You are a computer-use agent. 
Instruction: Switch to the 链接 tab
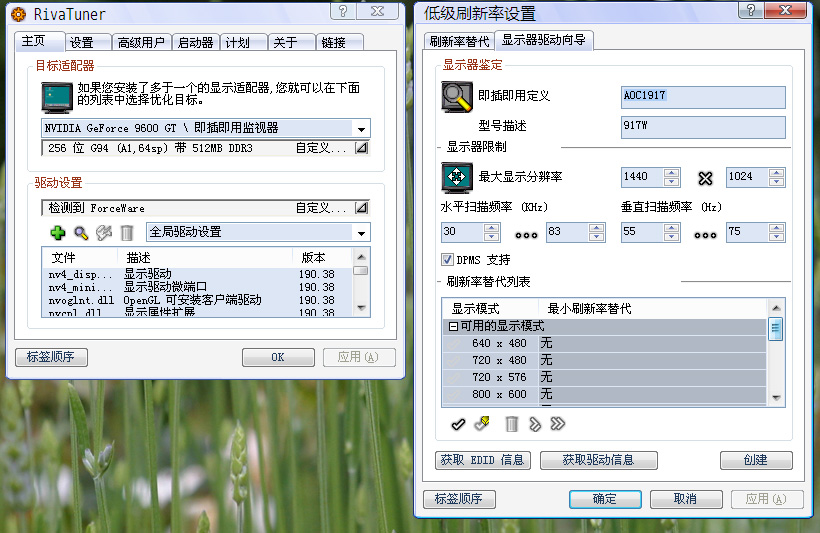340,42
